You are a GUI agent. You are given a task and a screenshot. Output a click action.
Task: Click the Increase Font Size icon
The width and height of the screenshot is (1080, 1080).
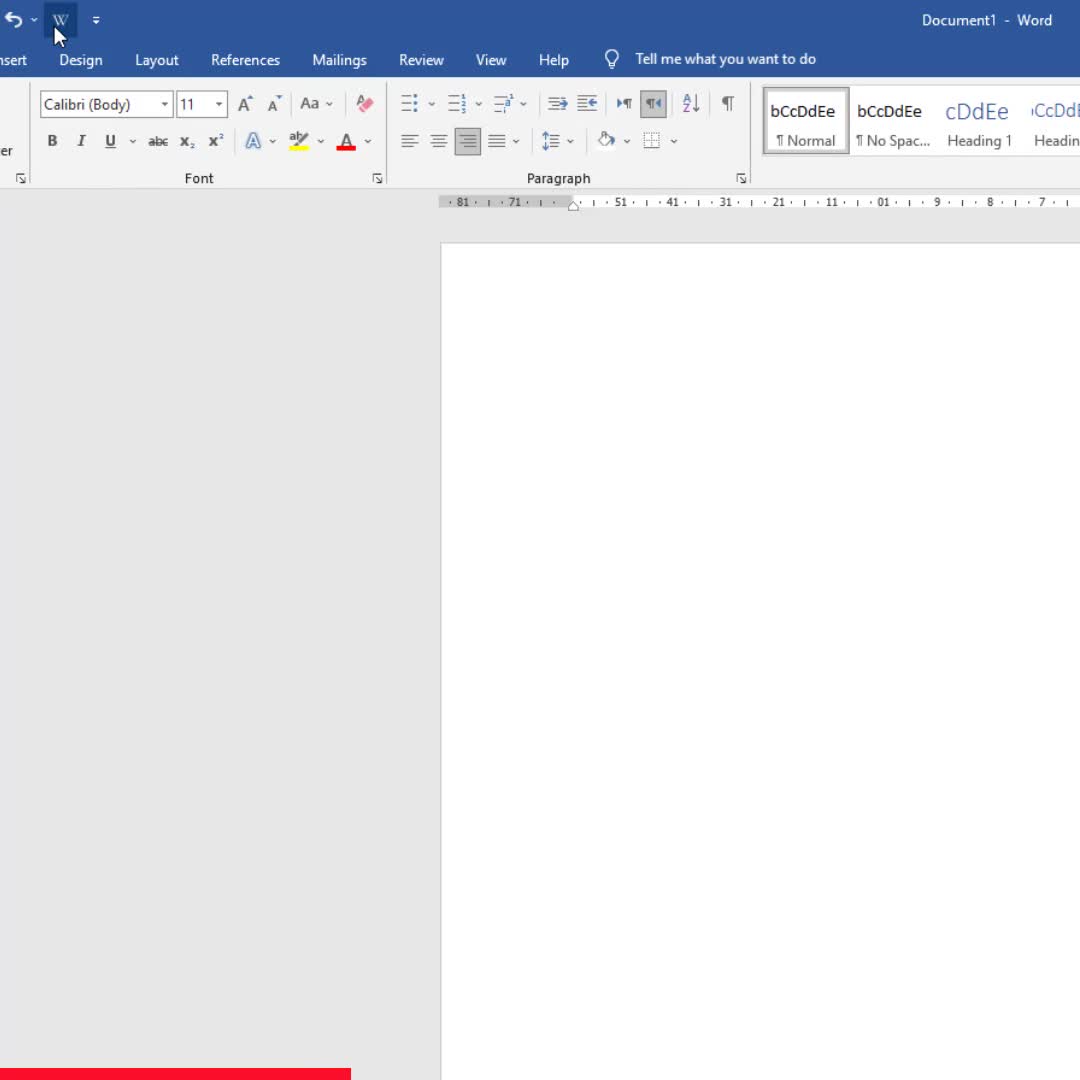tap(245, 104)
